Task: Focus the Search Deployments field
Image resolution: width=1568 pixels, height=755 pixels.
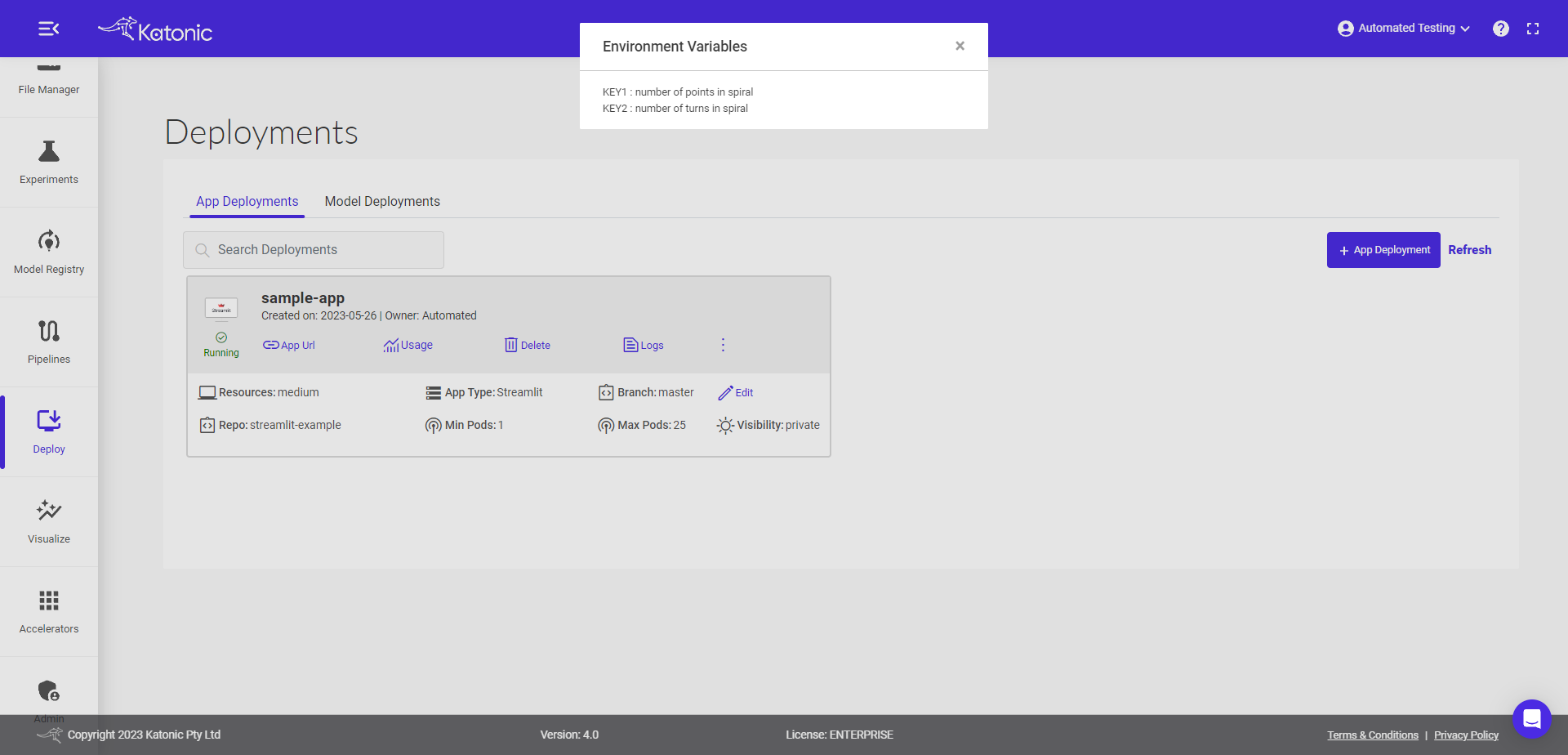Action: click(314, 250)
